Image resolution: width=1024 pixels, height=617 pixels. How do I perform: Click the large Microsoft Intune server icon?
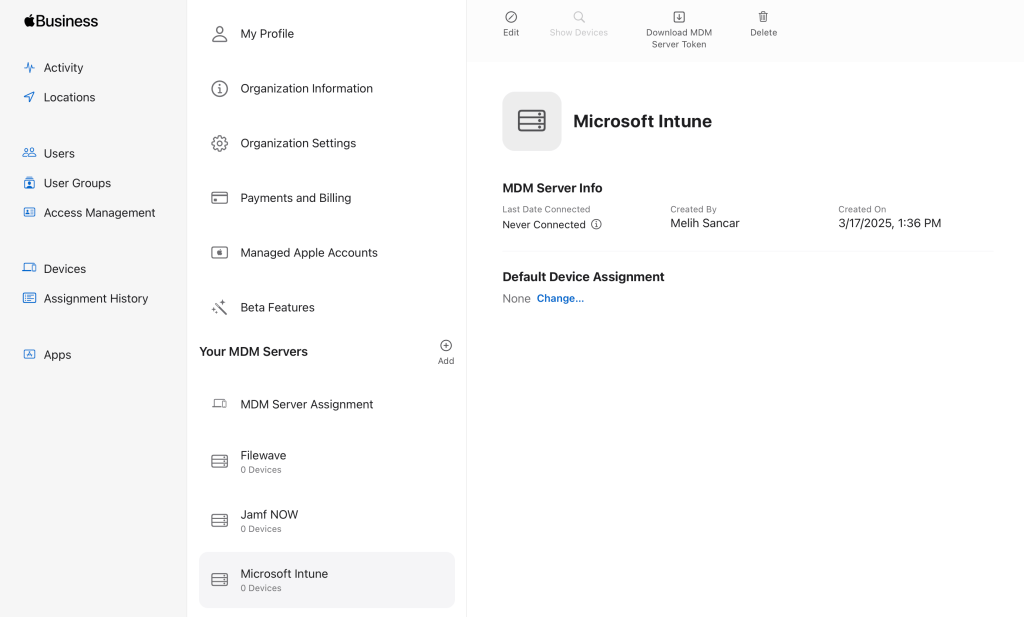click(532, 121)
